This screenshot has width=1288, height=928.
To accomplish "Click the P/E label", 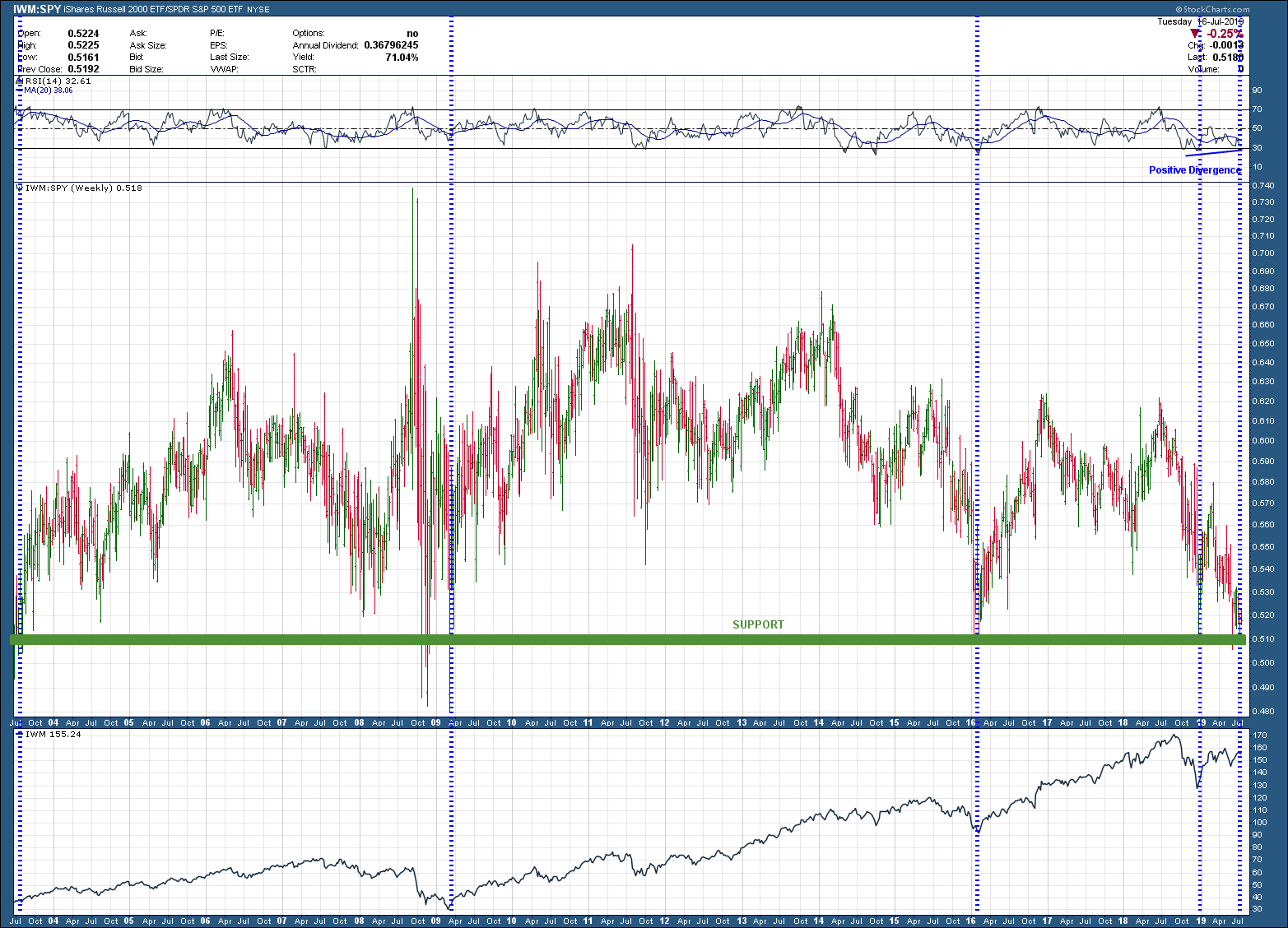I will point(217,34).
